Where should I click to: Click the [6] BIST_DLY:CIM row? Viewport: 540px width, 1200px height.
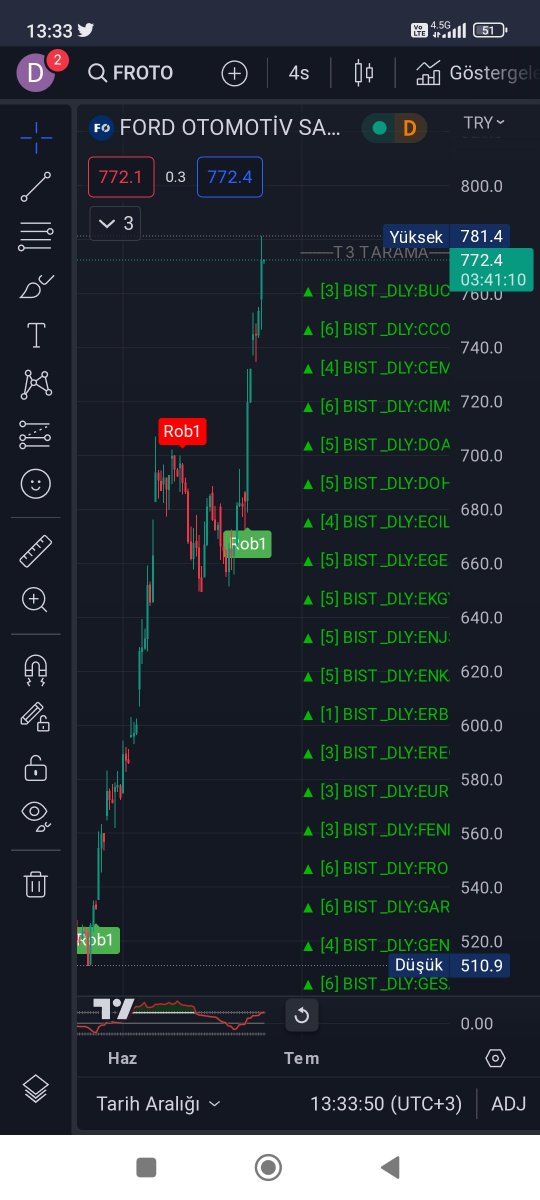[x=376, y=406]
